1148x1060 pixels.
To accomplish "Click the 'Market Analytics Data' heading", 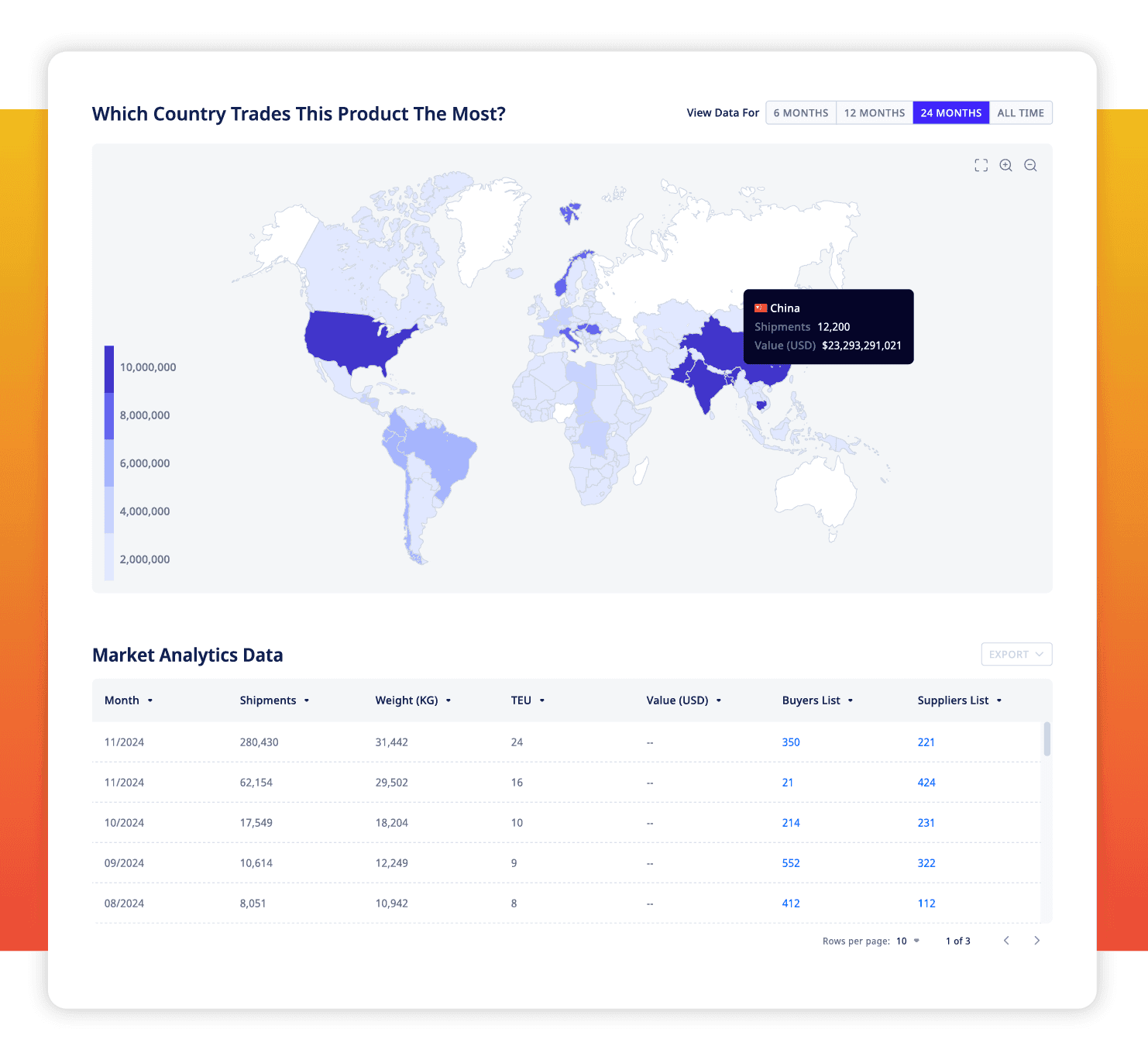I will 187,655.
